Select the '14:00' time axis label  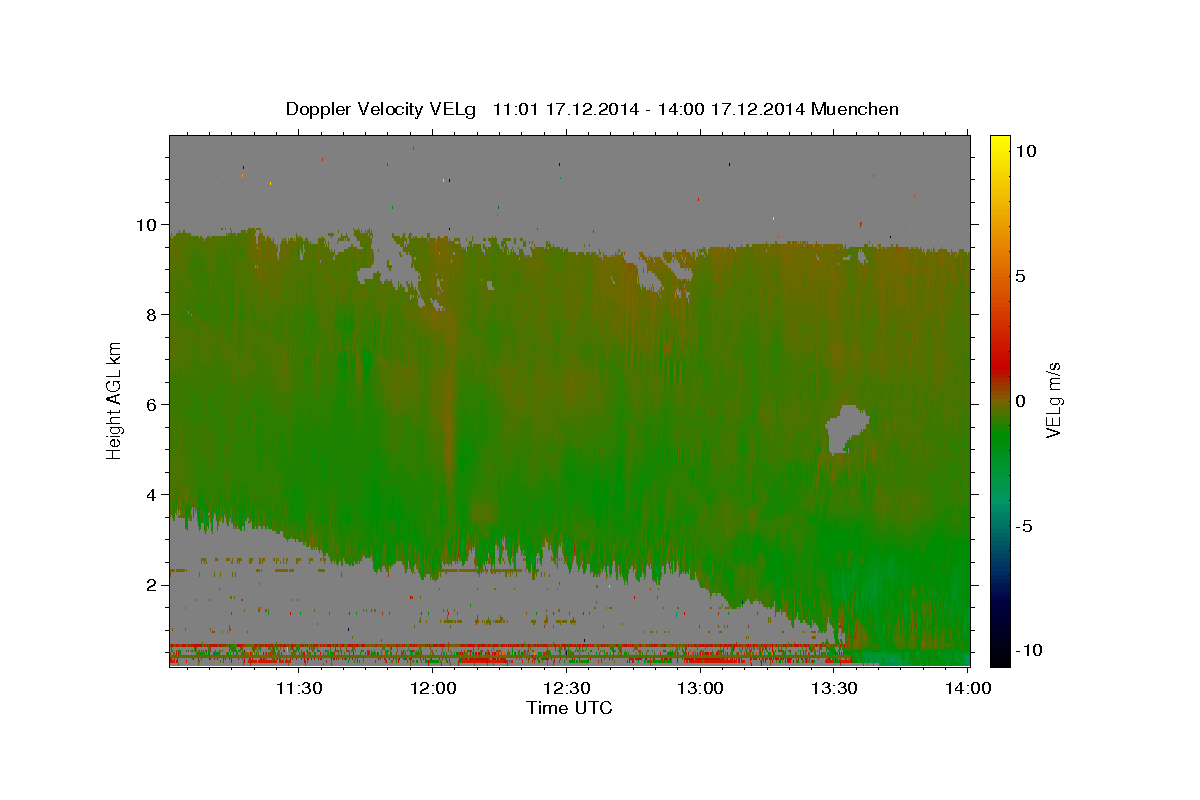pyautogui.click(x=968, y=688)
